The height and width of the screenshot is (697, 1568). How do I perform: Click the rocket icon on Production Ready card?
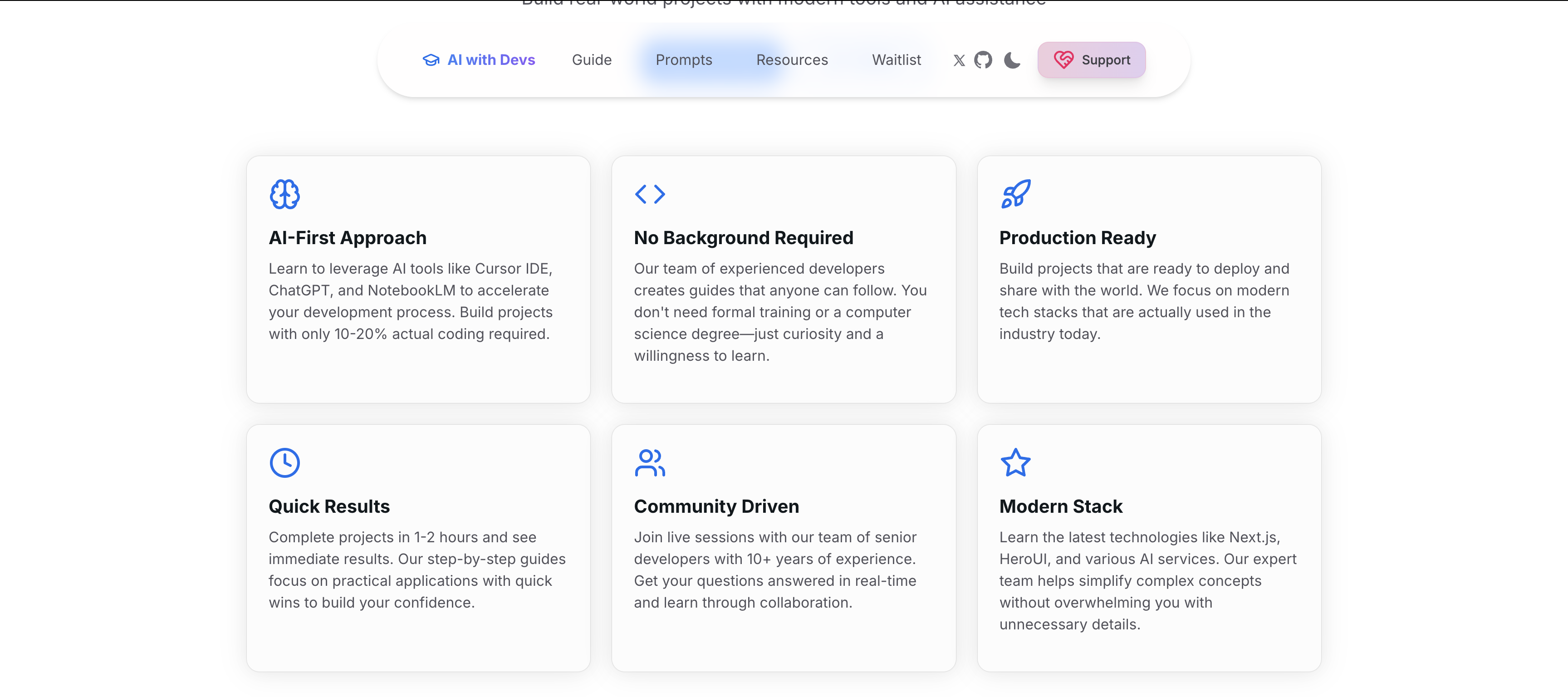[x=1015, y=194]
